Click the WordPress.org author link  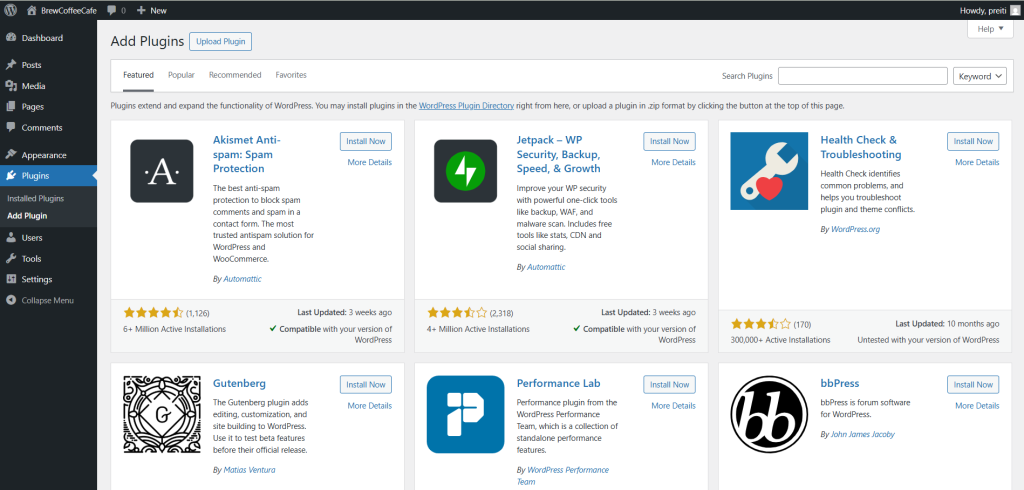click(856, 229)
